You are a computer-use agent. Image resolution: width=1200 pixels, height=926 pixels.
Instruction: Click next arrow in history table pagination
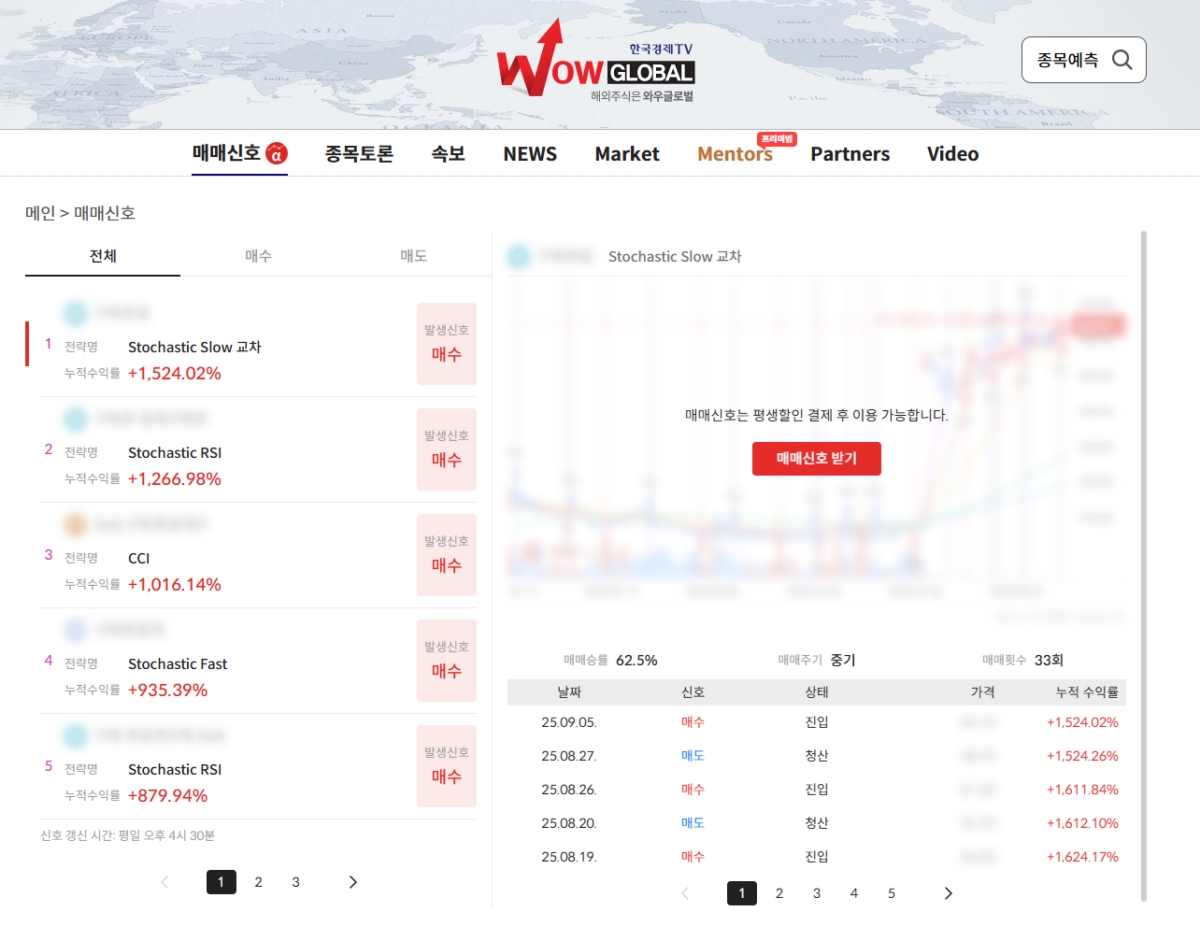[948, 894]
